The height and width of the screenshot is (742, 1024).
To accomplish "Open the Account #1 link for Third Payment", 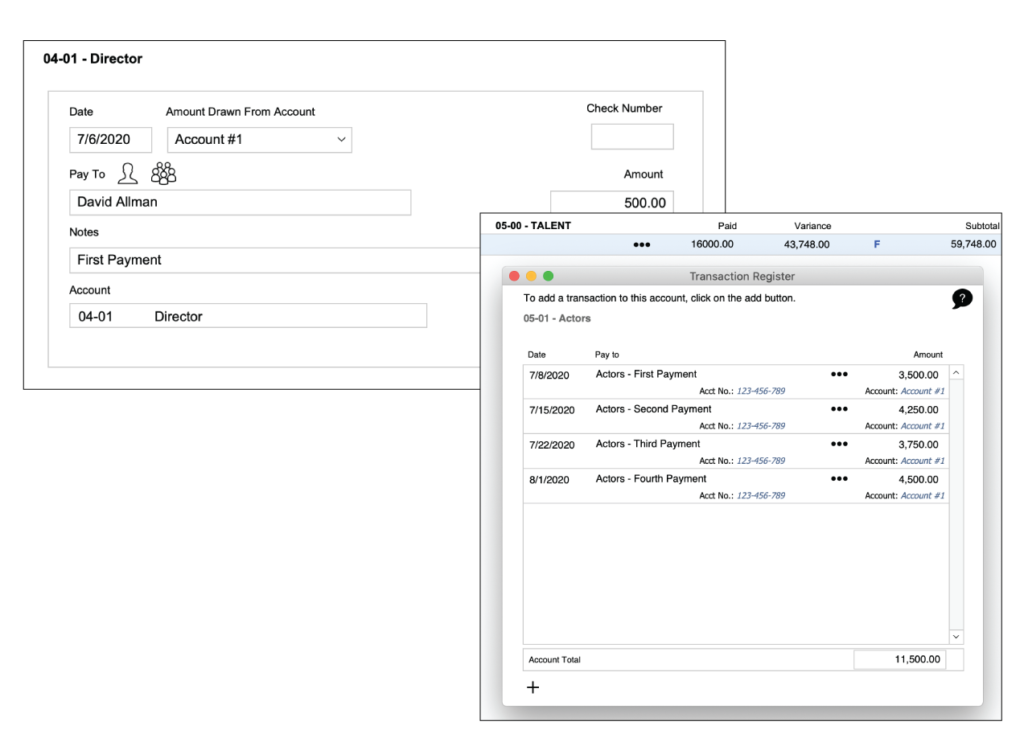I will [x=922, y=460].
